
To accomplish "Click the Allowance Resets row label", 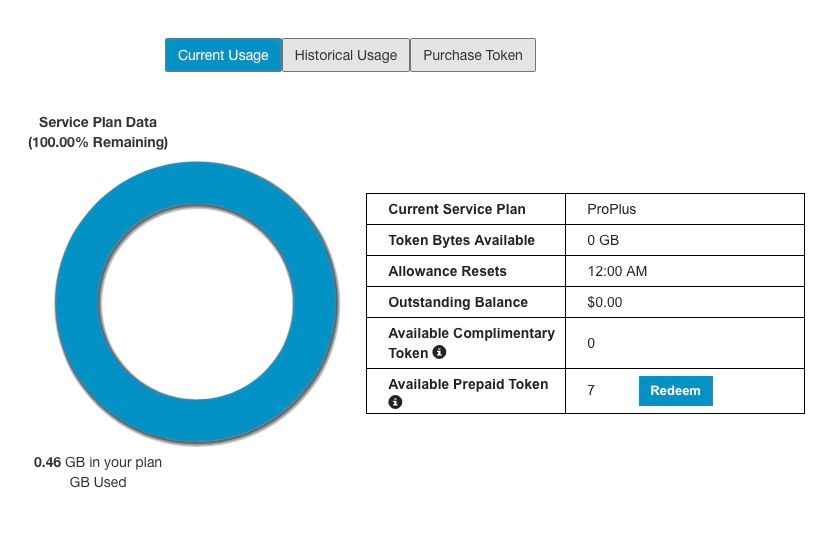I will point(448,271).
